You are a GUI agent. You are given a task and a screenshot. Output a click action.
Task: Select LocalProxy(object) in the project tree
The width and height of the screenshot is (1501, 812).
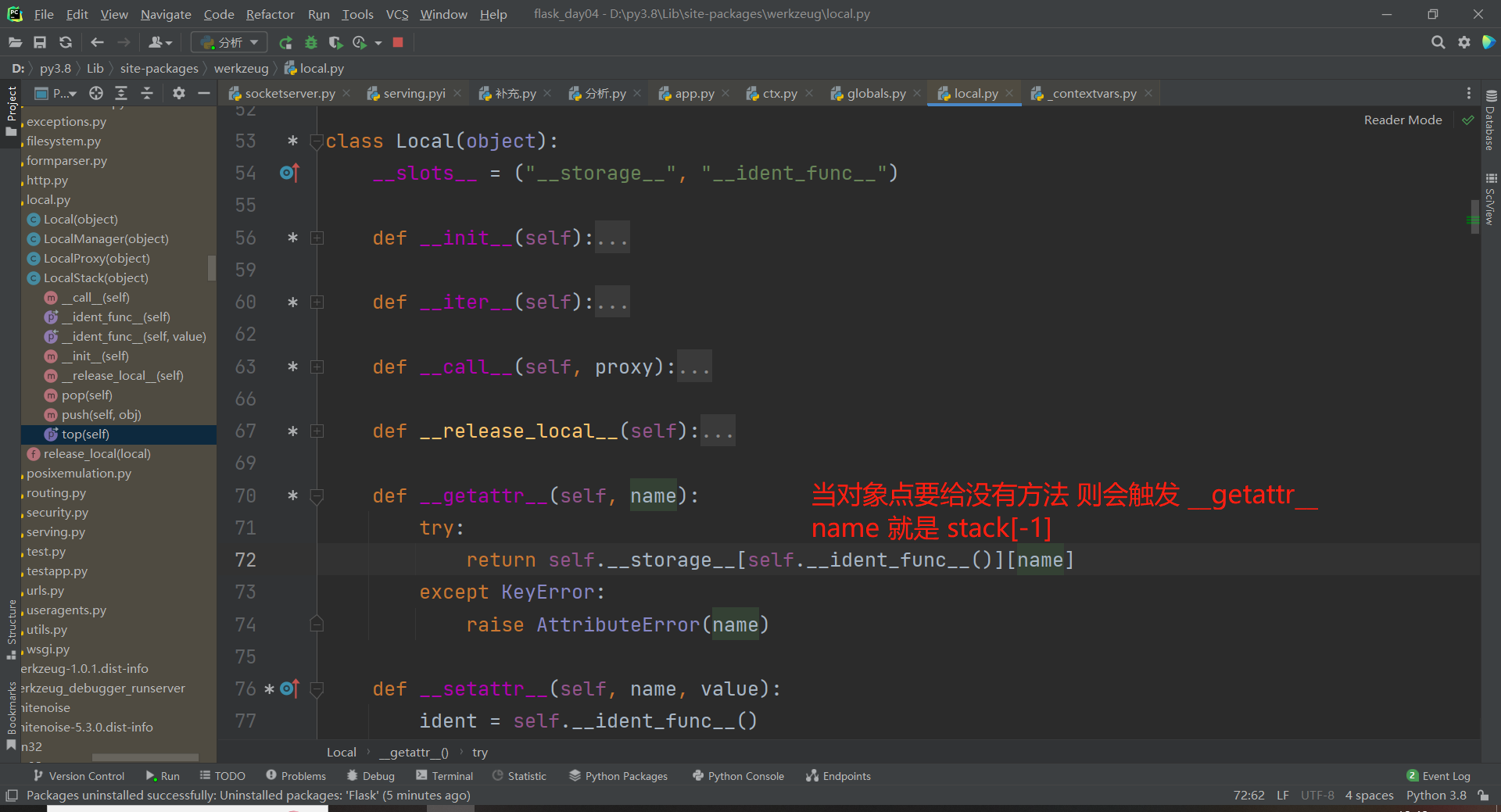click(97, 258)
